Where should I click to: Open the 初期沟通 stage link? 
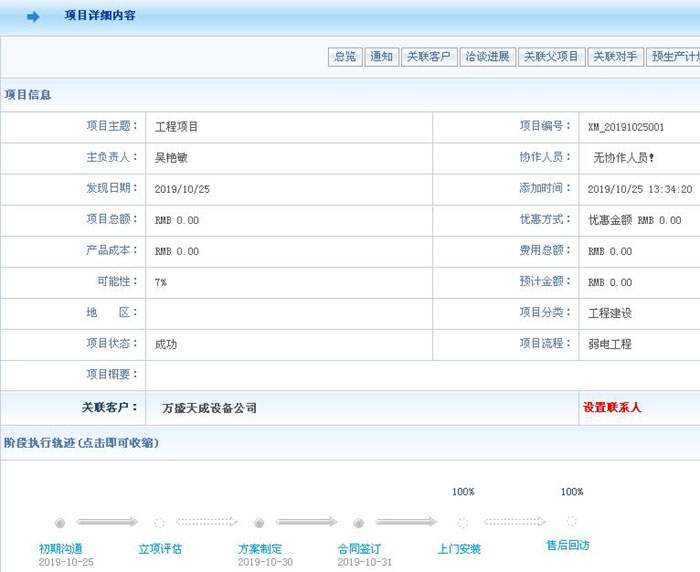pos(60,549)
